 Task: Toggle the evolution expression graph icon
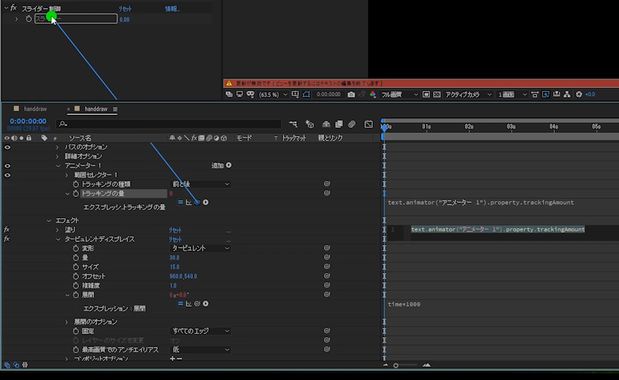pos(189,304)
